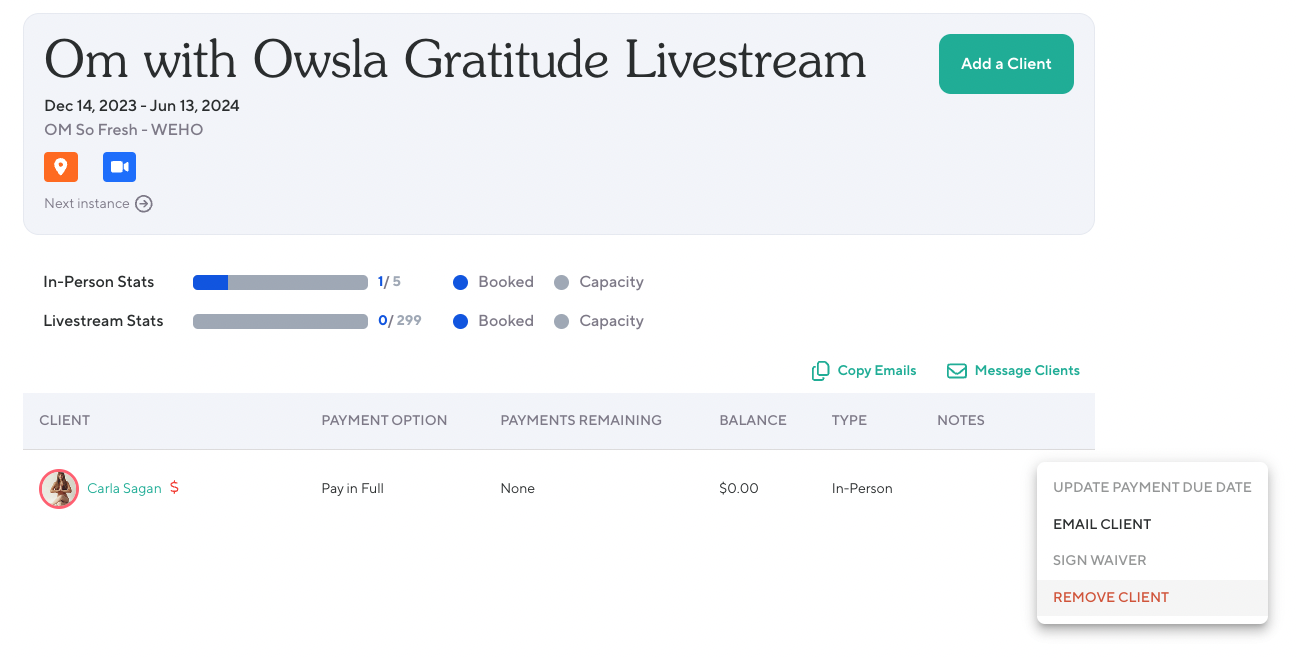Image resolution: width=1296 pixels, height=658 pixels.
Task: Click the Add a Client button
Action: click(x=1006, y=64)
